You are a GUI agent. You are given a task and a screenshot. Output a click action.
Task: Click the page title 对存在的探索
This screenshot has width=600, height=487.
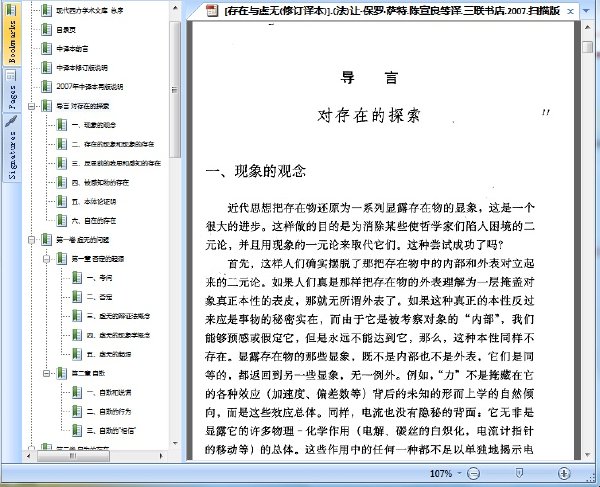tap(369, 116)
